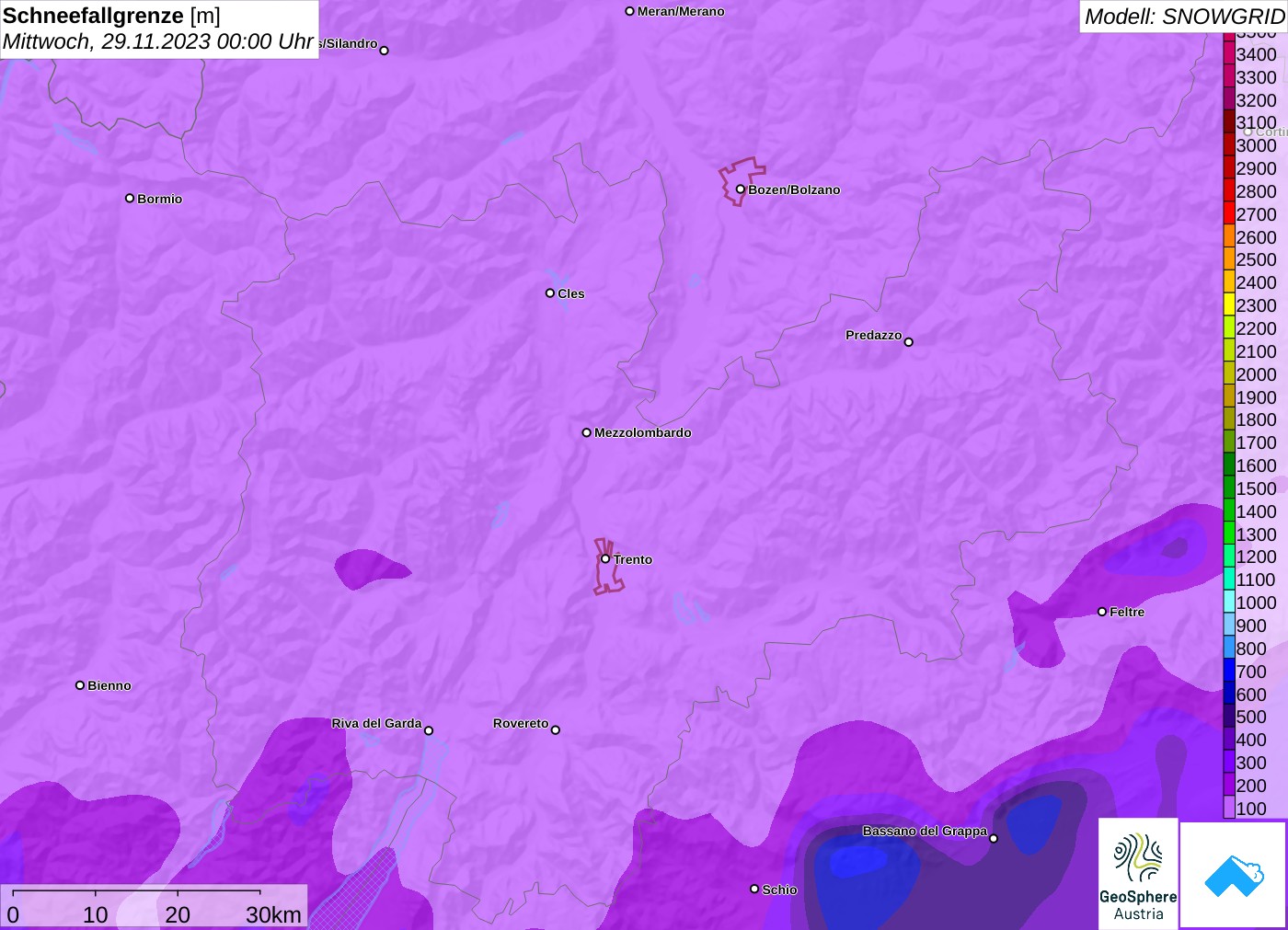Select the Silandro marker dot
The height and width of the screenshot is (930, 1288).
pyautogui.click(x=385, y=51)
